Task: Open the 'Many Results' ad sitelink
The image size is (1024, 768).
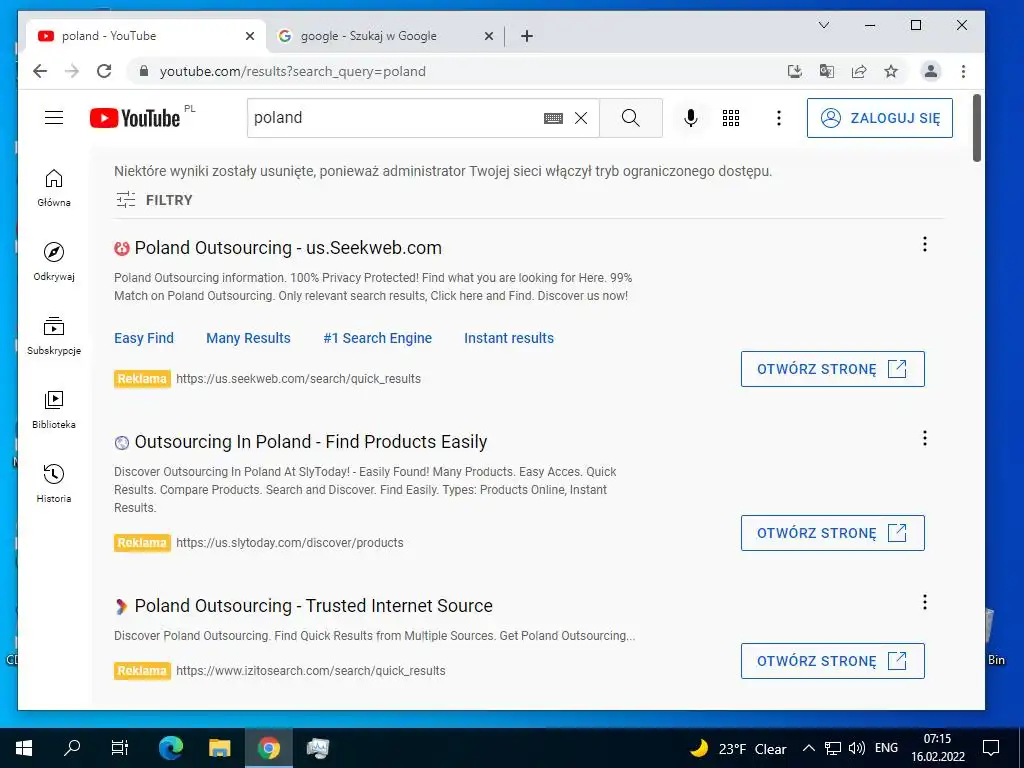Action: [x=248, y=338]
